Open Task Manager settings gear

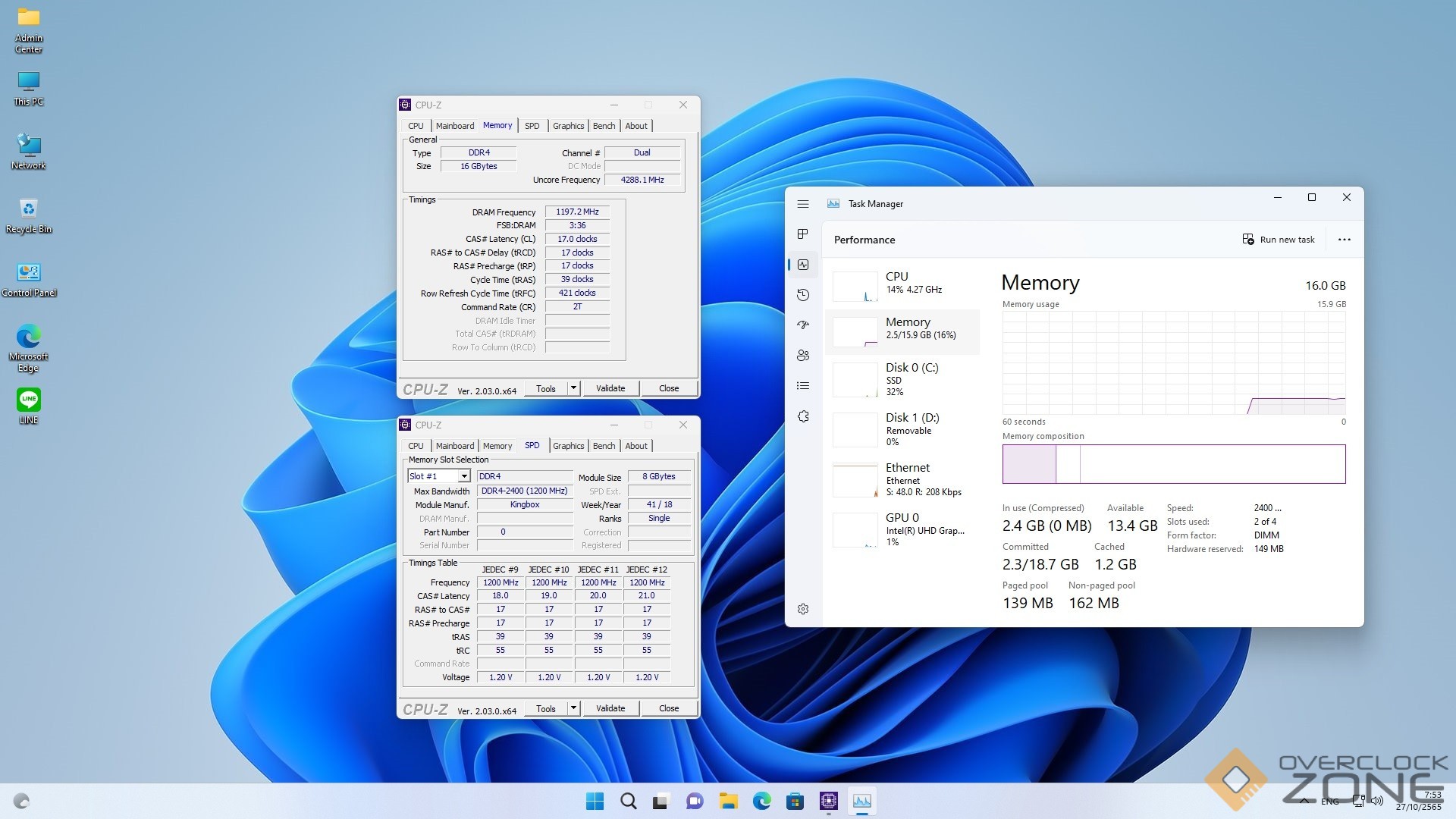coord(803,609)
